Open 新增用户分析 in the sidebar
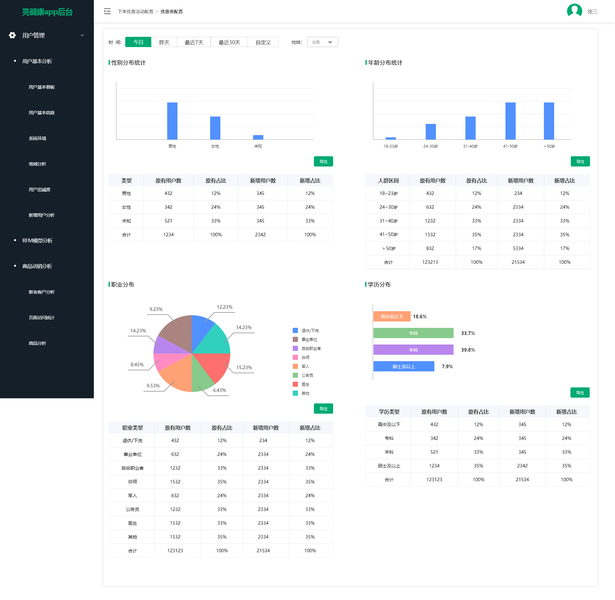Image resolution: width=615 pixels, height=600 pixels. click(42, 215)
